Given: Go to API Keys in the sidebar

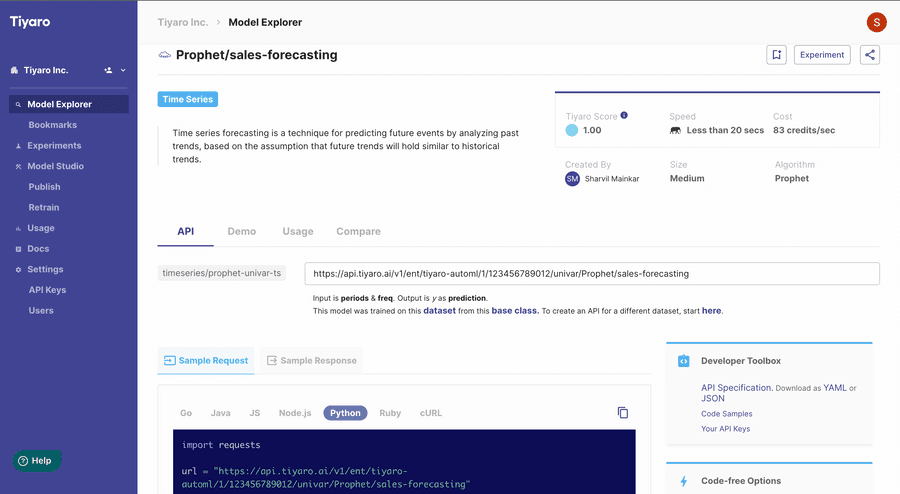Looking at the screenshot, I should (47, 290).
